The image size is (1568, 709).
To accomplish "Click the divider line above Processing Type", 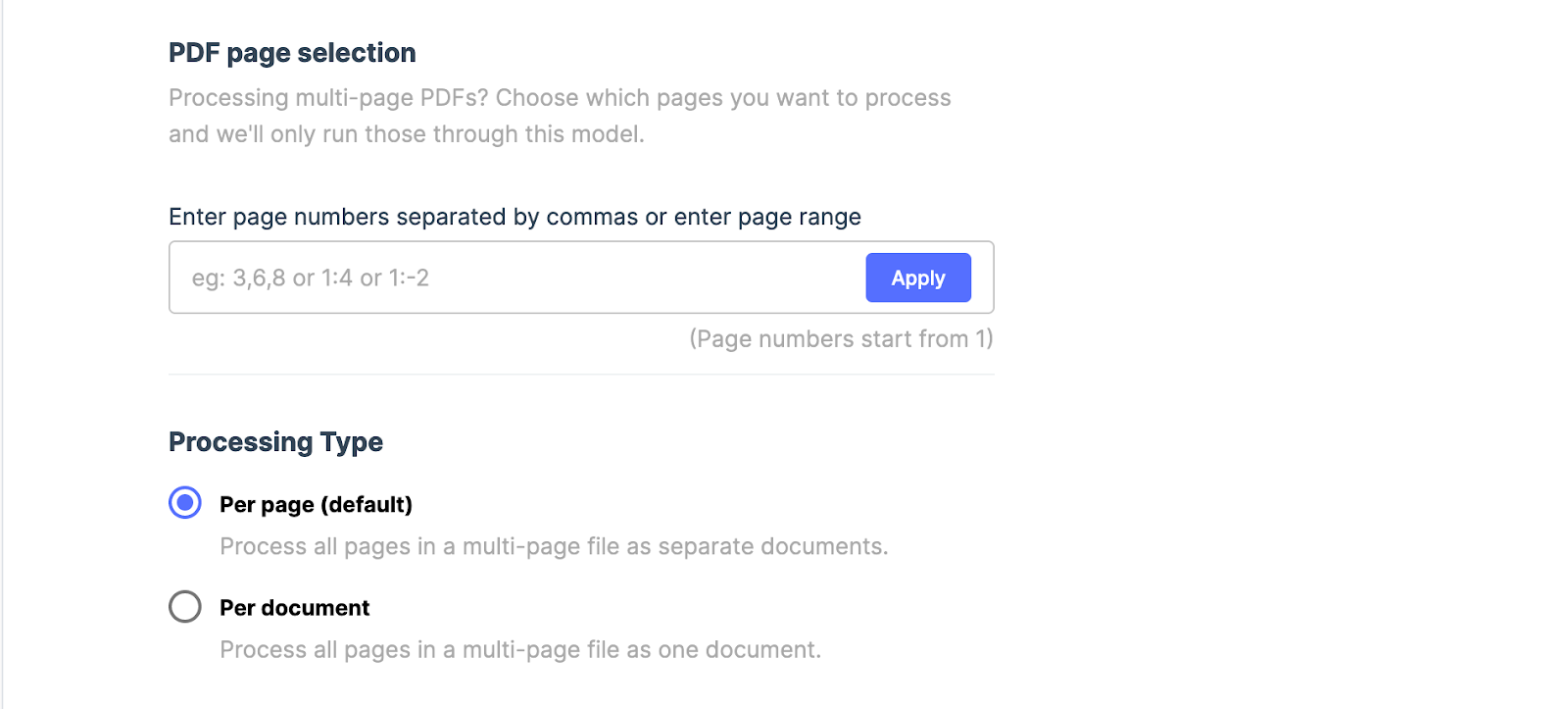I will click(581, 375).
